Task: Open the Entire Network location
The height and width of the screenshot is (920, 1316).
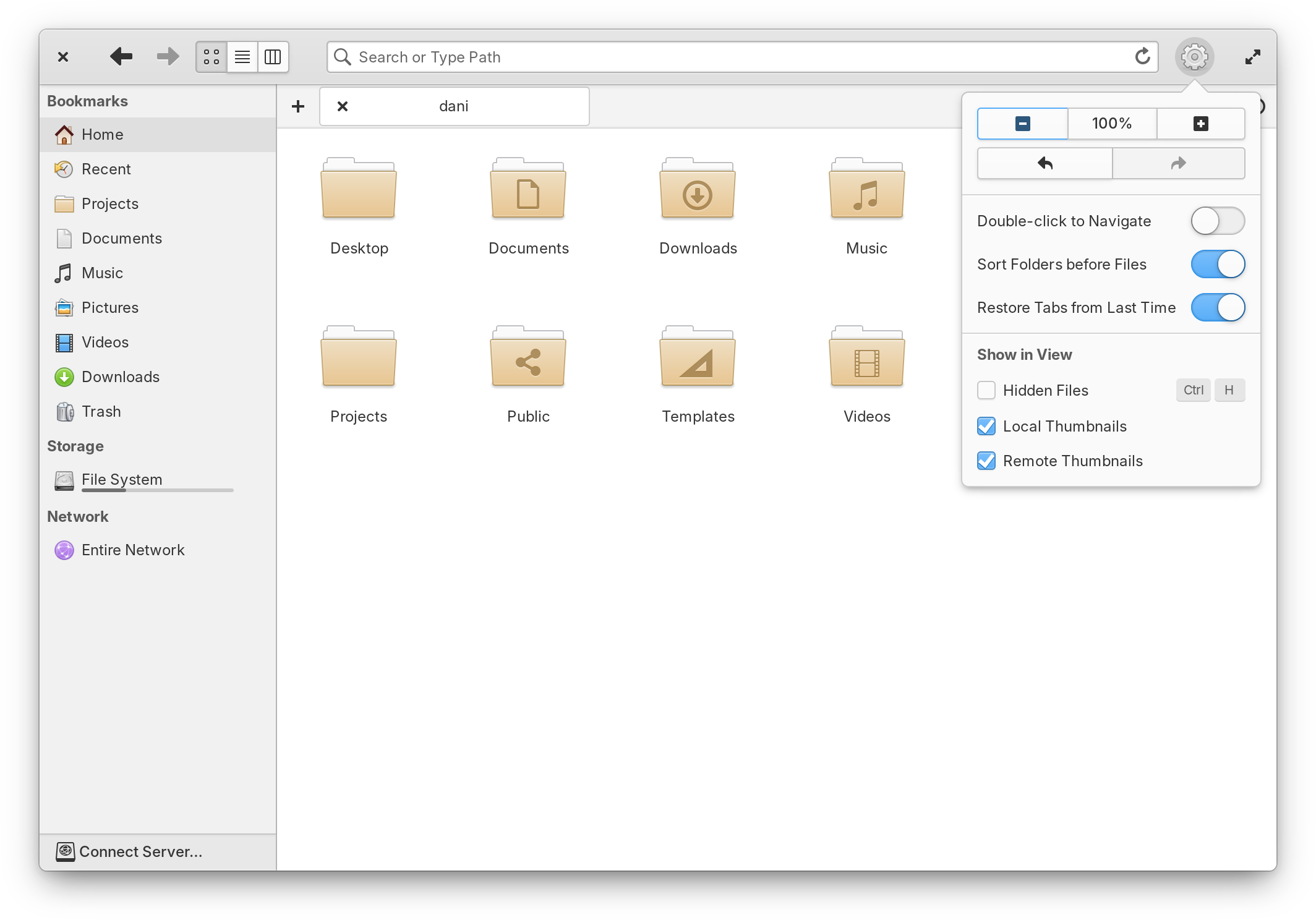Action: click(x=133, y=549)
